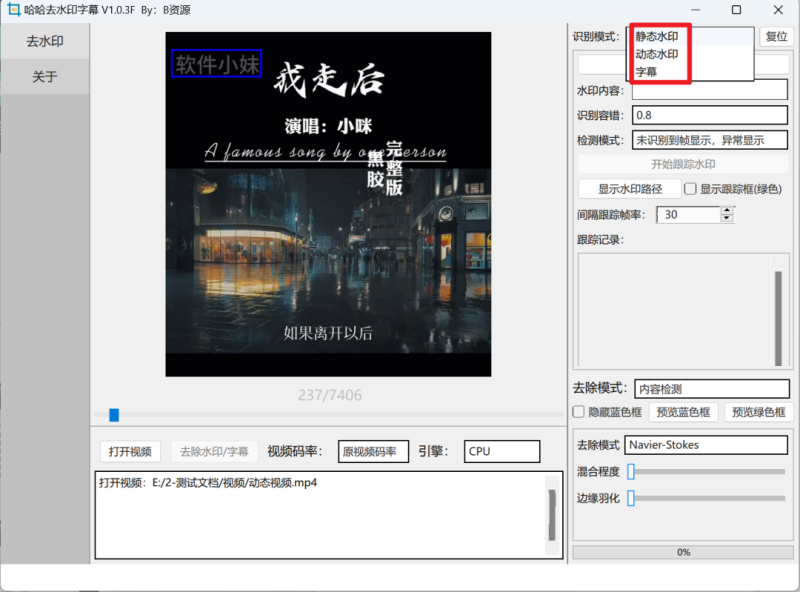Enable the 显示跟踪框(绿色) checkbox
The width and height of the screenshot is (800, 592).
pos(690,189)
